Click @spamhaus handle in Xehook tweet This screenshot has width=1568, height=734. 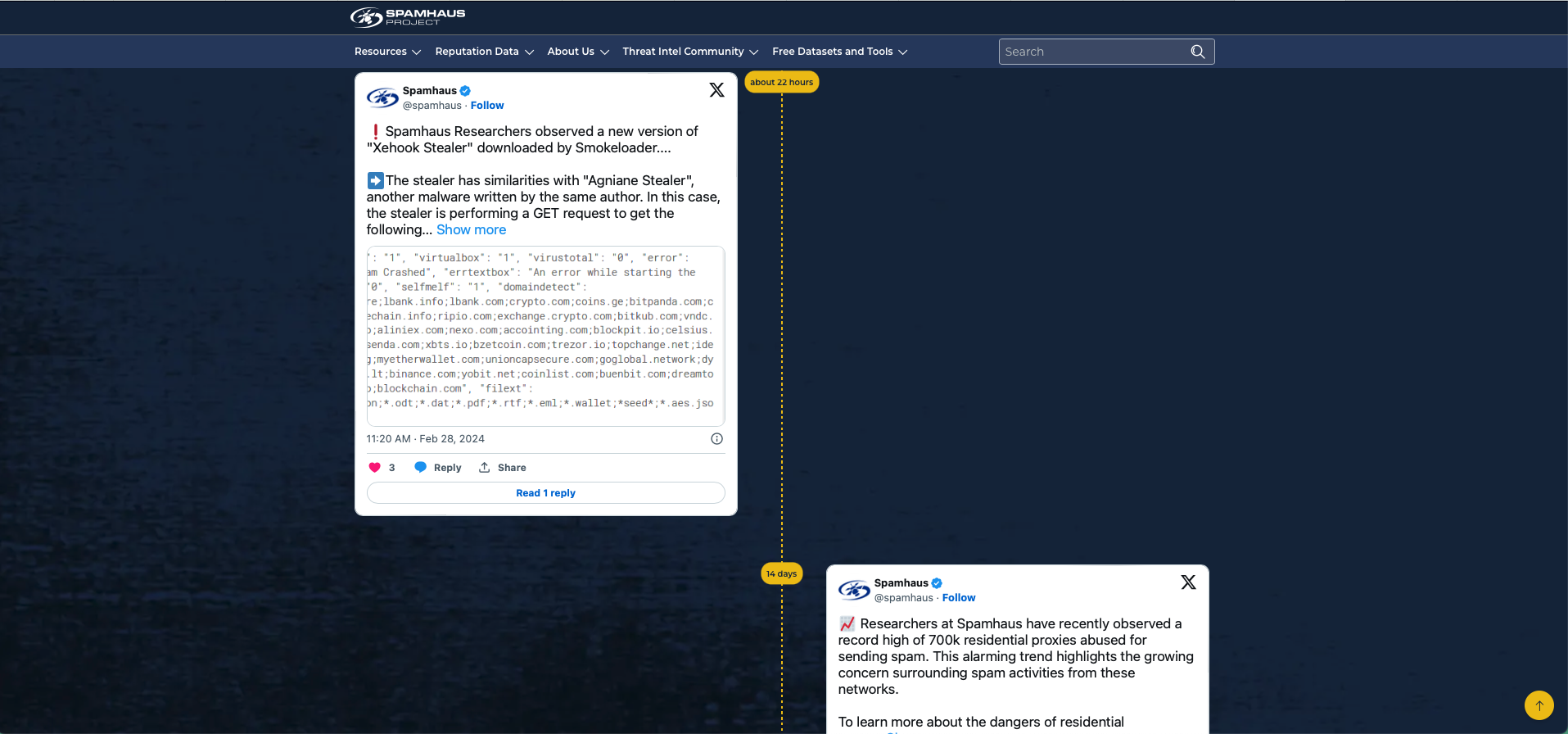point(432,106)
